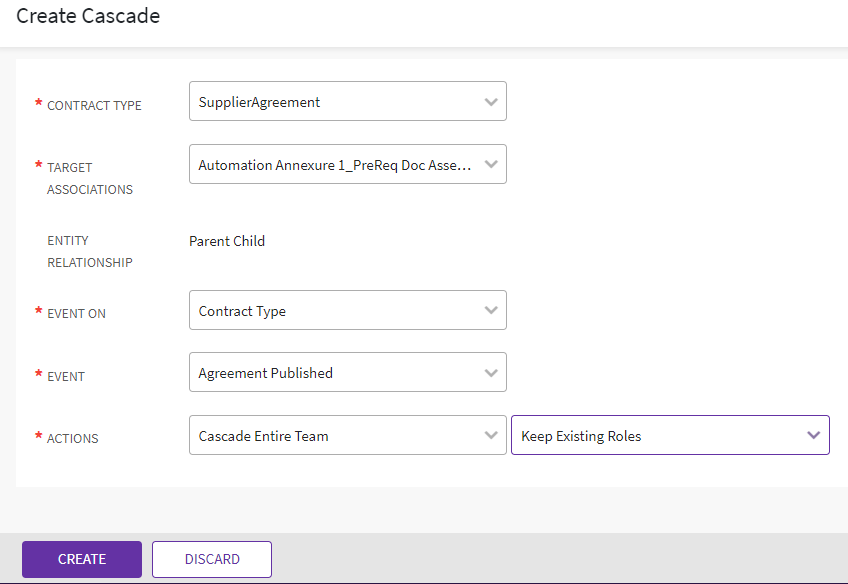Click the ACTIONS field label
The height and width of the screenshot is (584, 848).
coord(73,438)
